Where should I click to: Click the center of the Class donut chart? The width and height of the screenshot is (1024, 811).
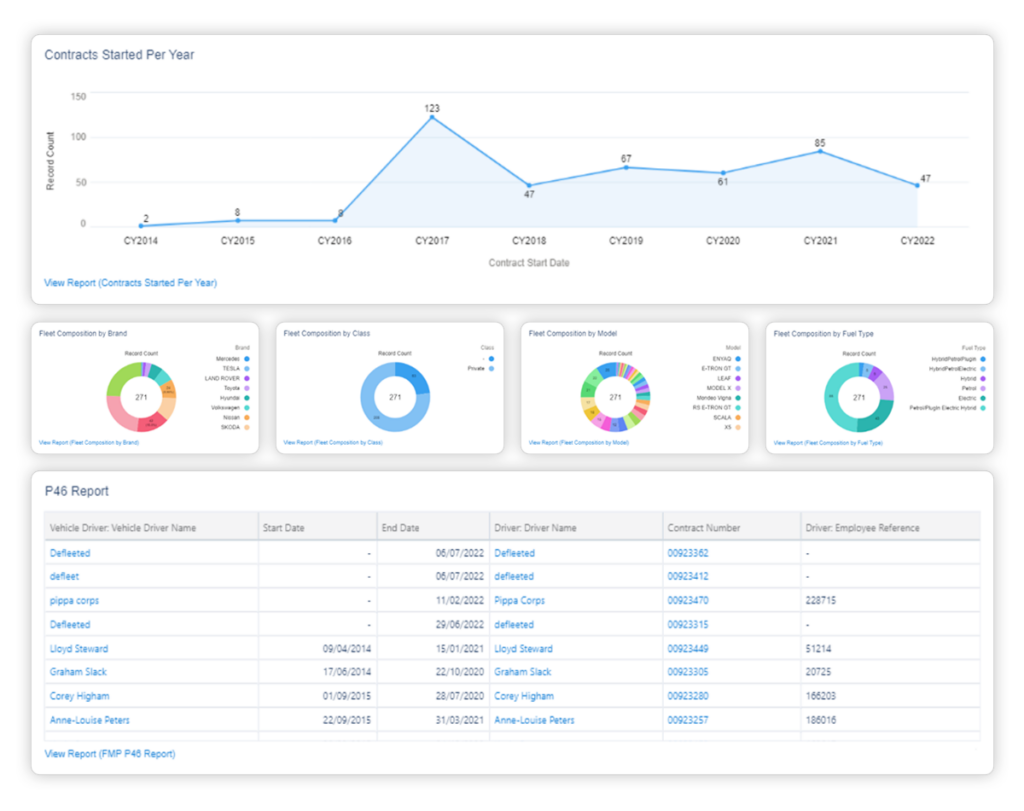[x=395, y=398]
